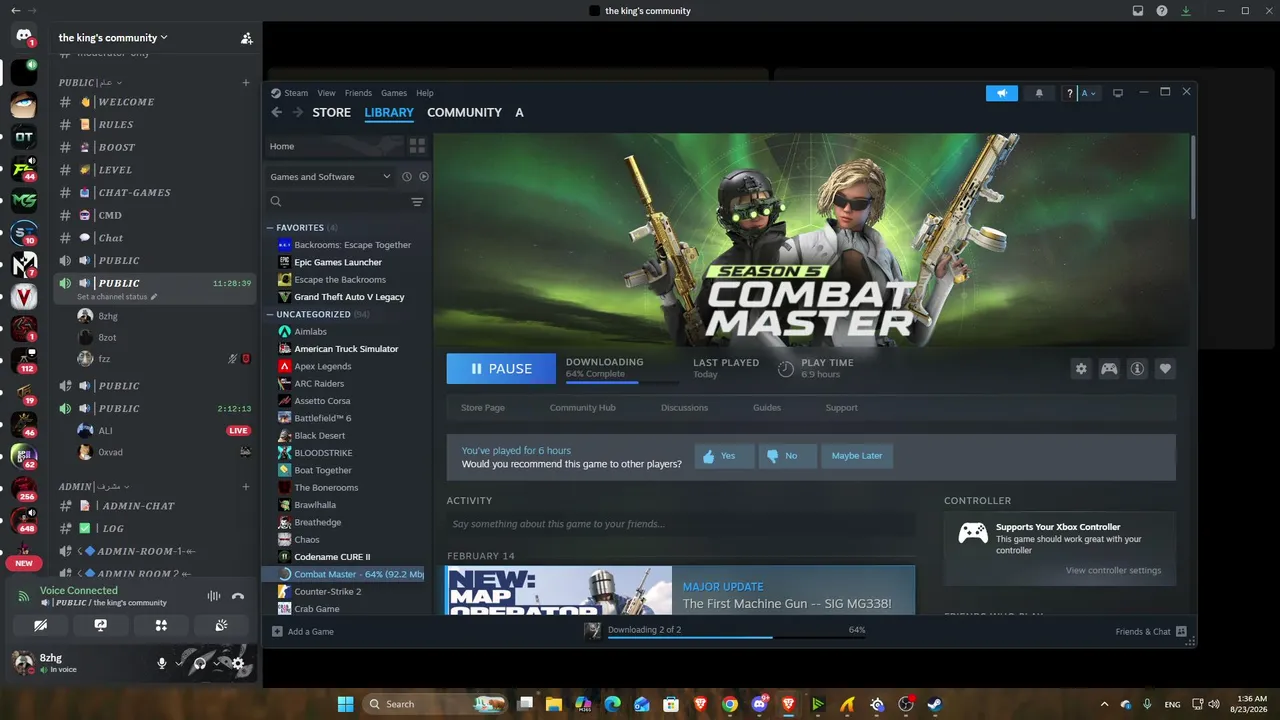Add a Game to Steam library
The width and height of the screenshot is (1280, 720).
pos(303,632)
